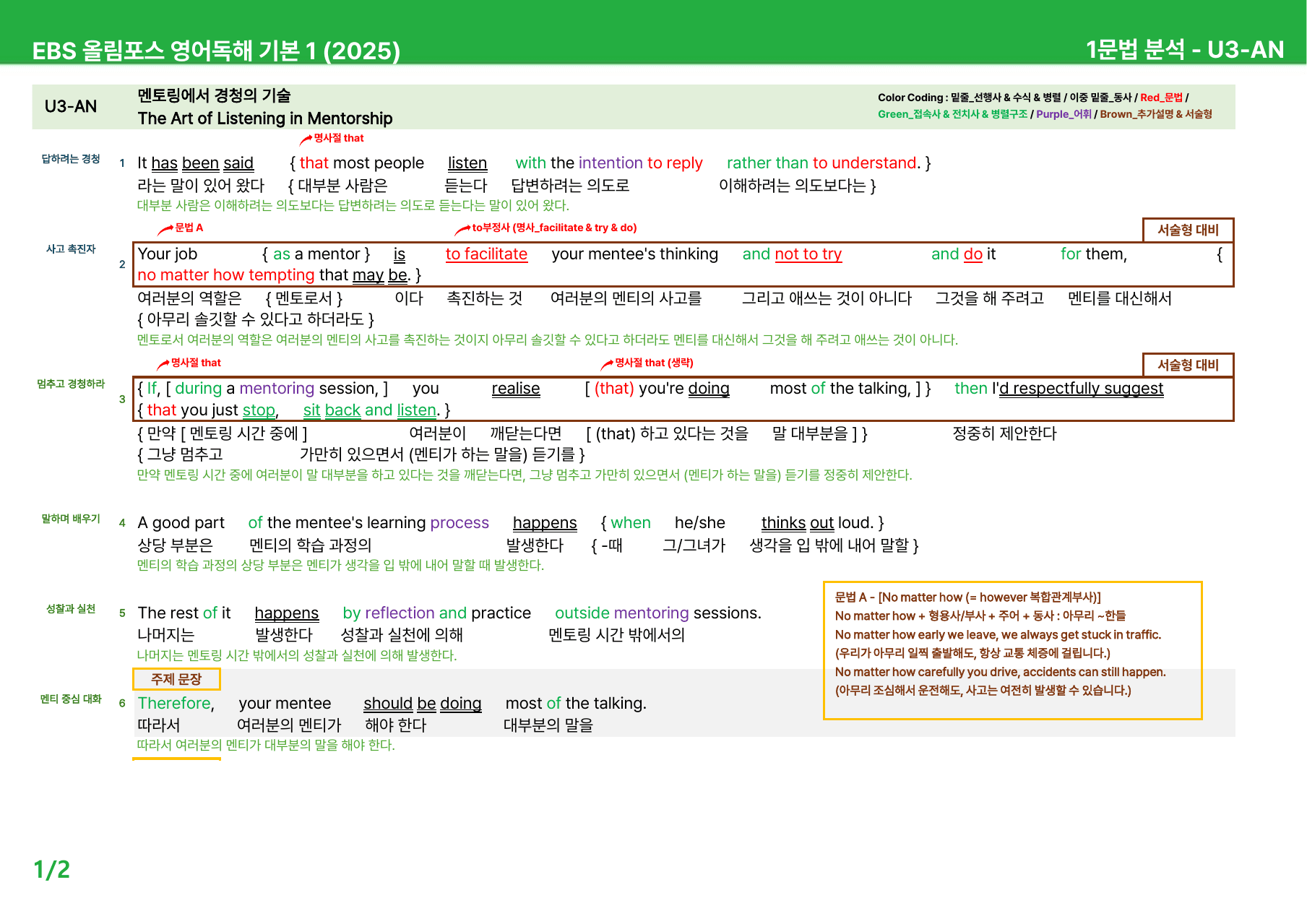Click 'sit back and listen.' phrase

click(371, 410)
